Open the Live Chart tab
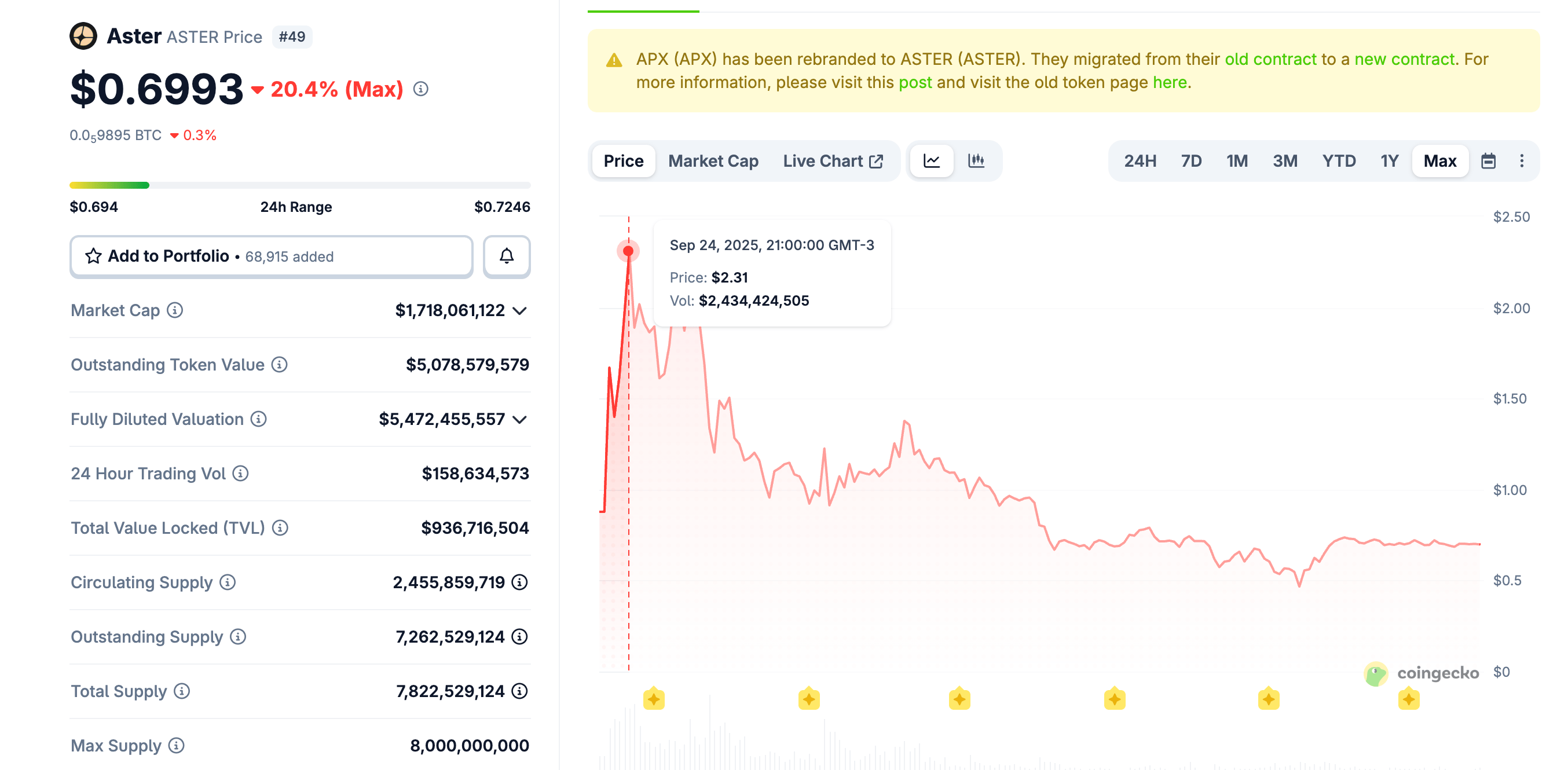 832,161
